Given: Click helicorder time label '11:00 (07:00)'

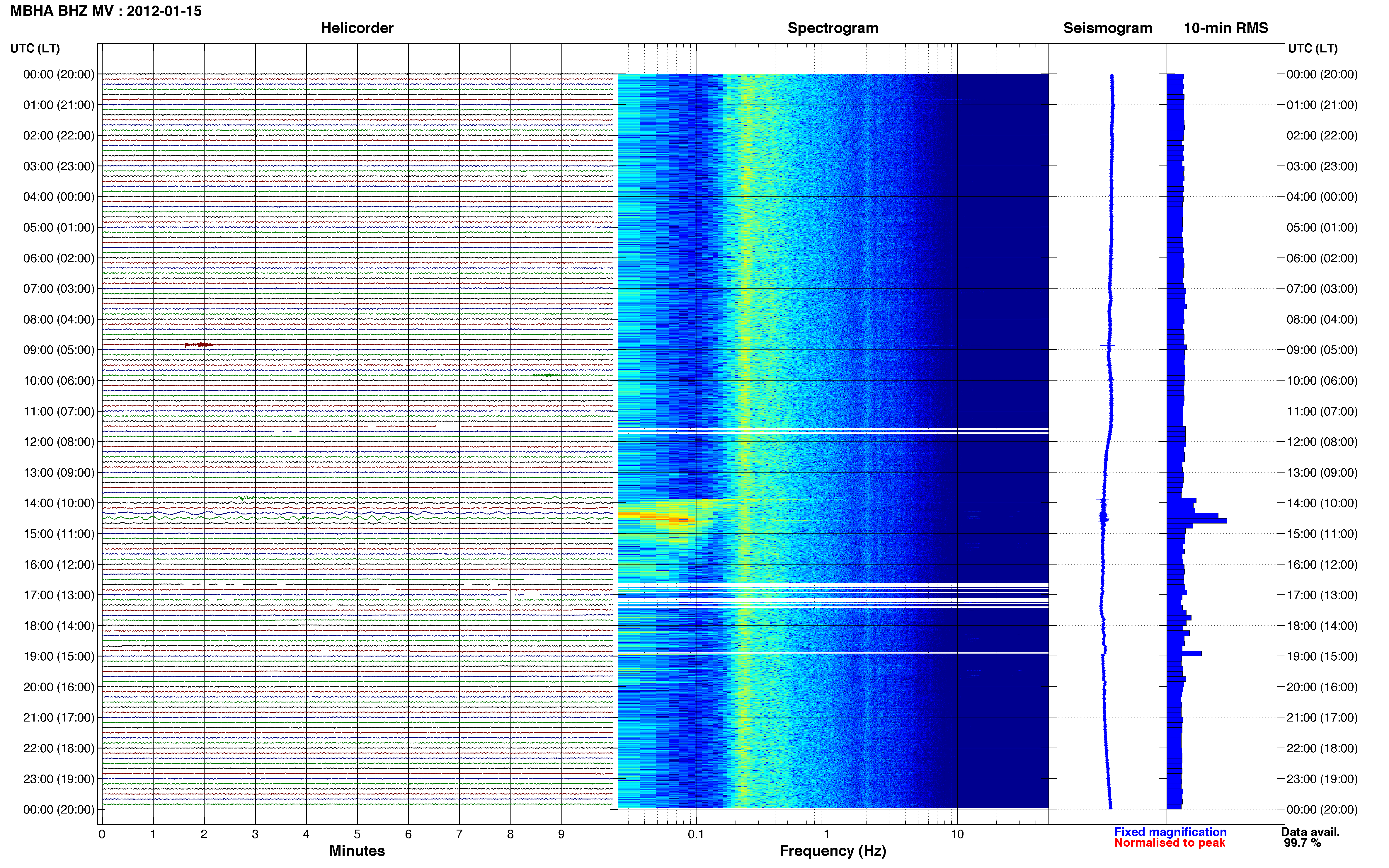Looking at the screenshot, I should (x=59, y=412).
